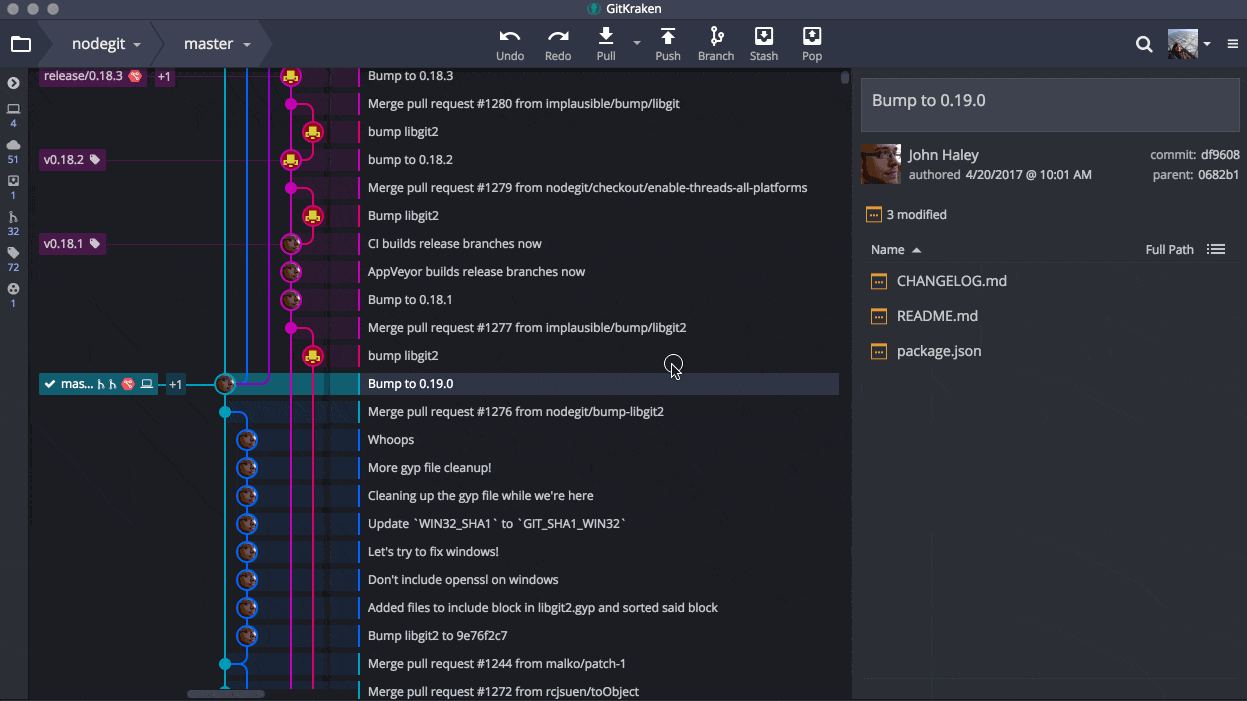1247x701 pixels.
Task: Expand the +1 refs beside the master label
Action: click(x=176, y=384)
